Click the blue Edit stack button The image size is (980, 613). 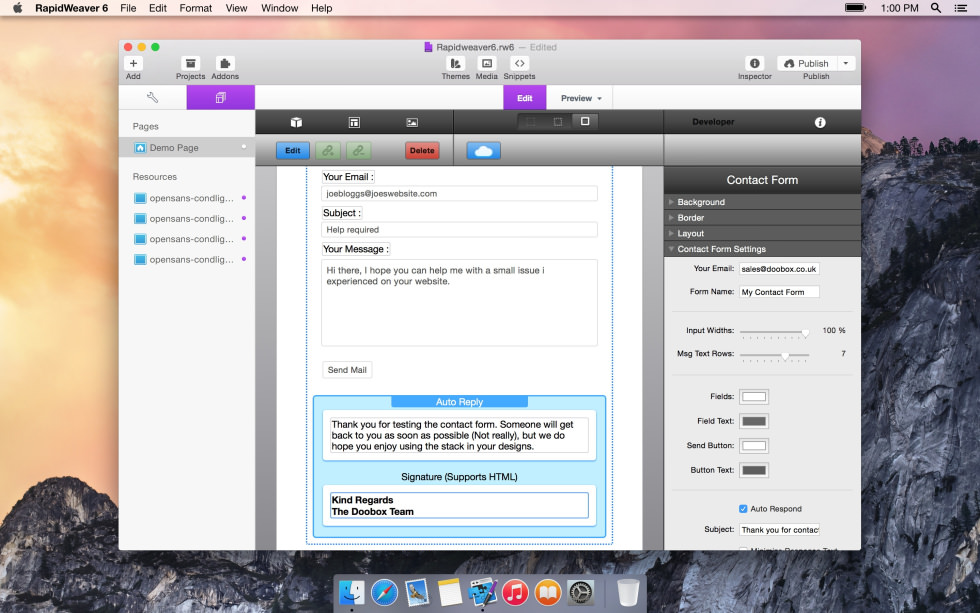click(292, 151)
